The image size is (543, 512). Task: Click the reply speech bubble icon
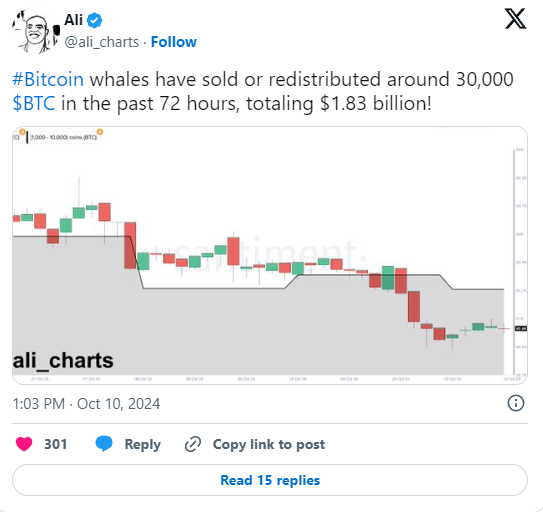[104, 444]
